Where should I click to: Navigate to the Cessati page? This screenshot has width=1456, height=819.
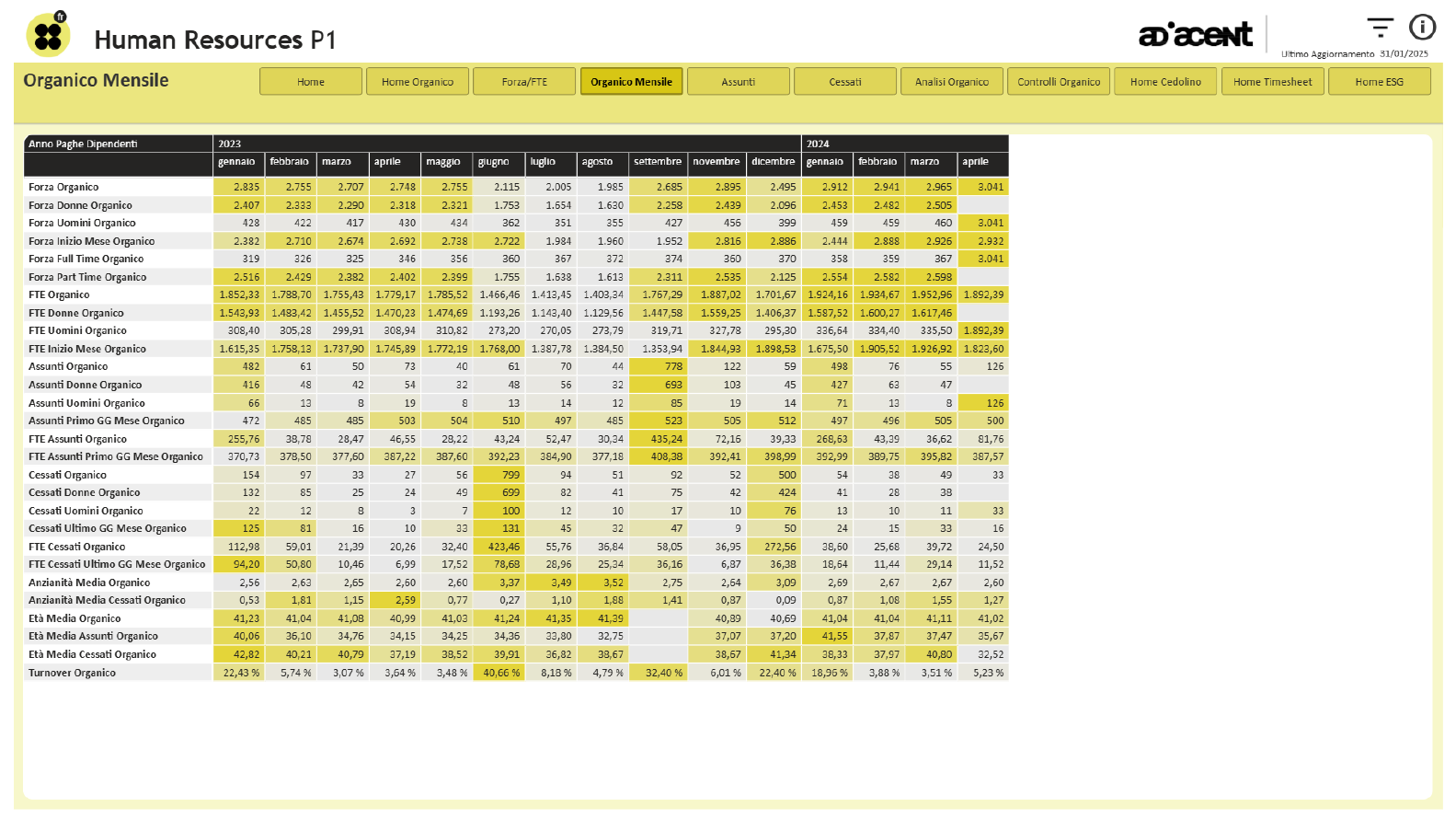844,82
